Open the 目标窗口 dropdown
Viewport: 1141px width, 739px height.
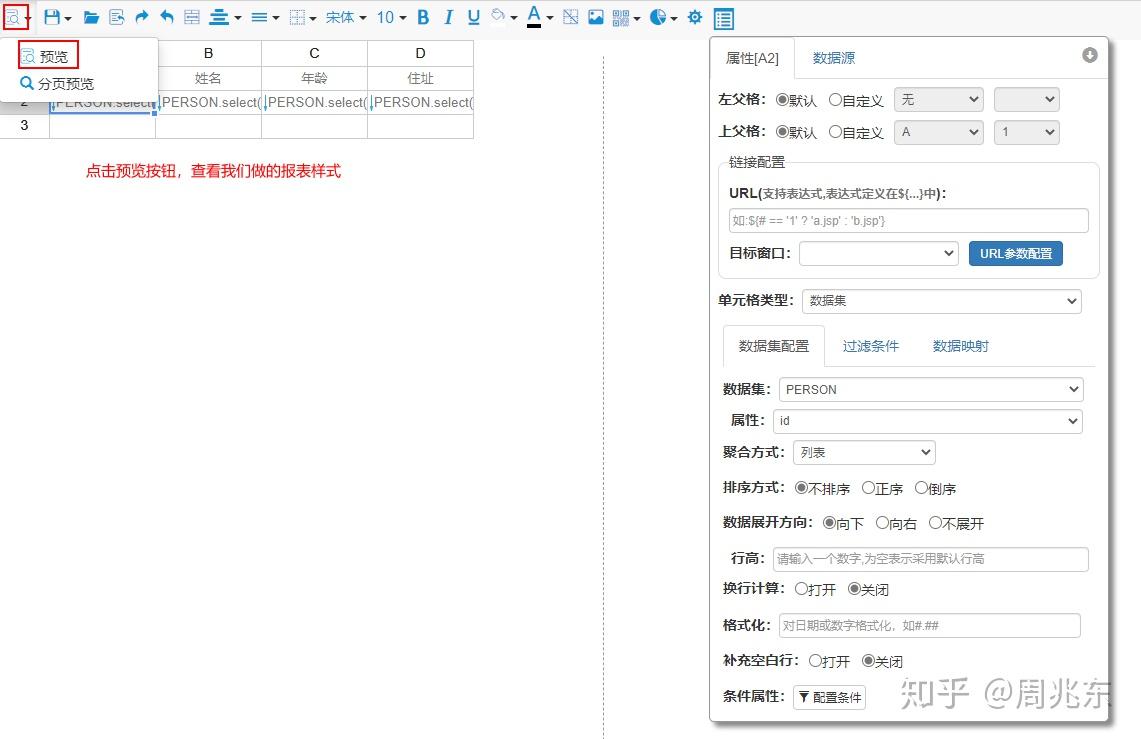[878, 254]
